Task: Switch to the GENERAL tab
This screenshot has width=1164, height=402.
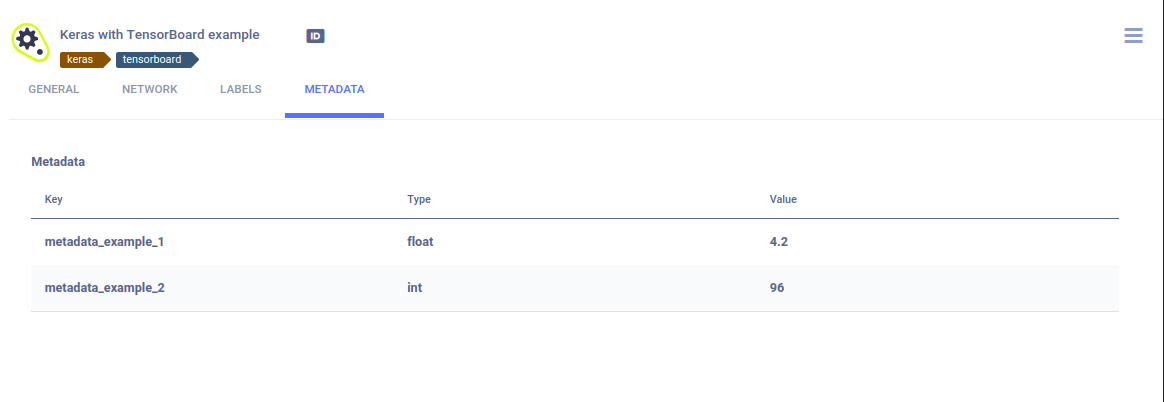Action: [54, 89]
